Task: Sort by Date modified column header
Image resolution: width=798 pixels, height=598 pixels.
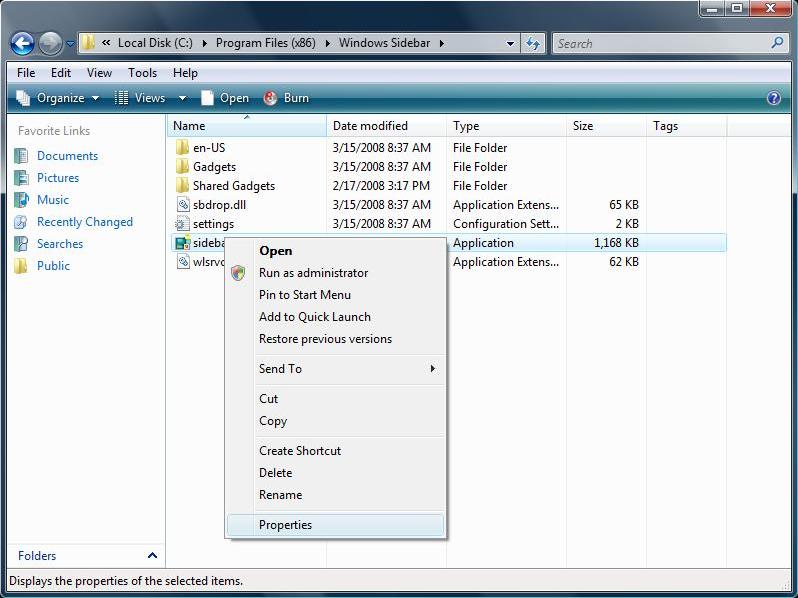Action: pyautogui.click(x=387, y=126)
